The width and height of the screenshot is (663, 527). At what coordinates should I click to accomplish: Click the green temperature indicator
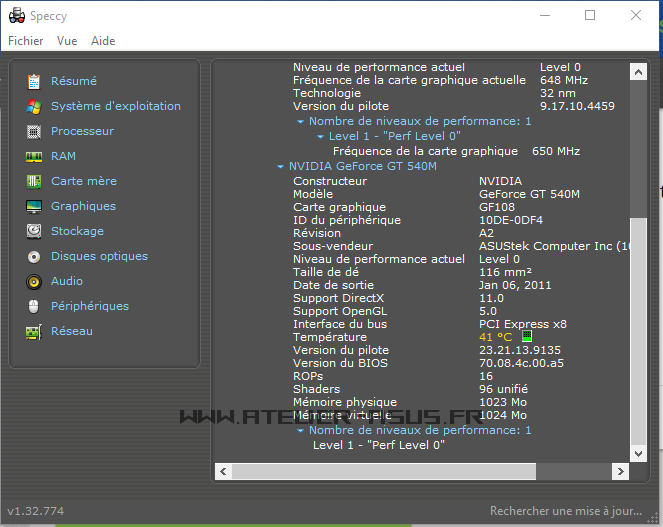point(526,337)
